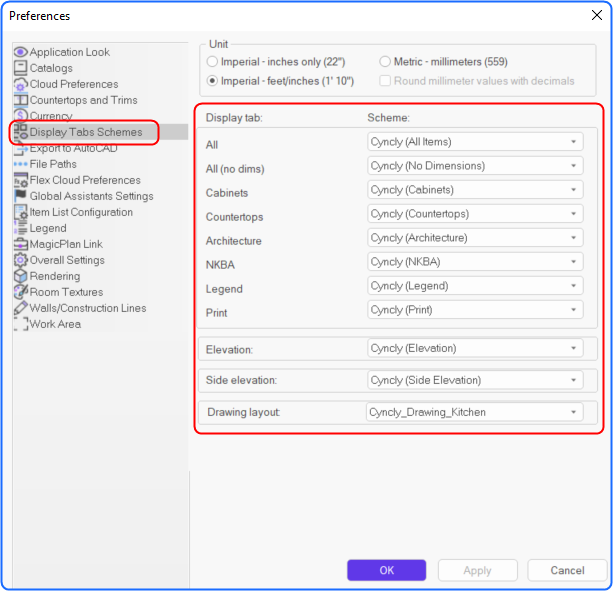The height and width of the screenshot is (591, 613).
Task: Click the Apply button
Action: tap(477, 570)
